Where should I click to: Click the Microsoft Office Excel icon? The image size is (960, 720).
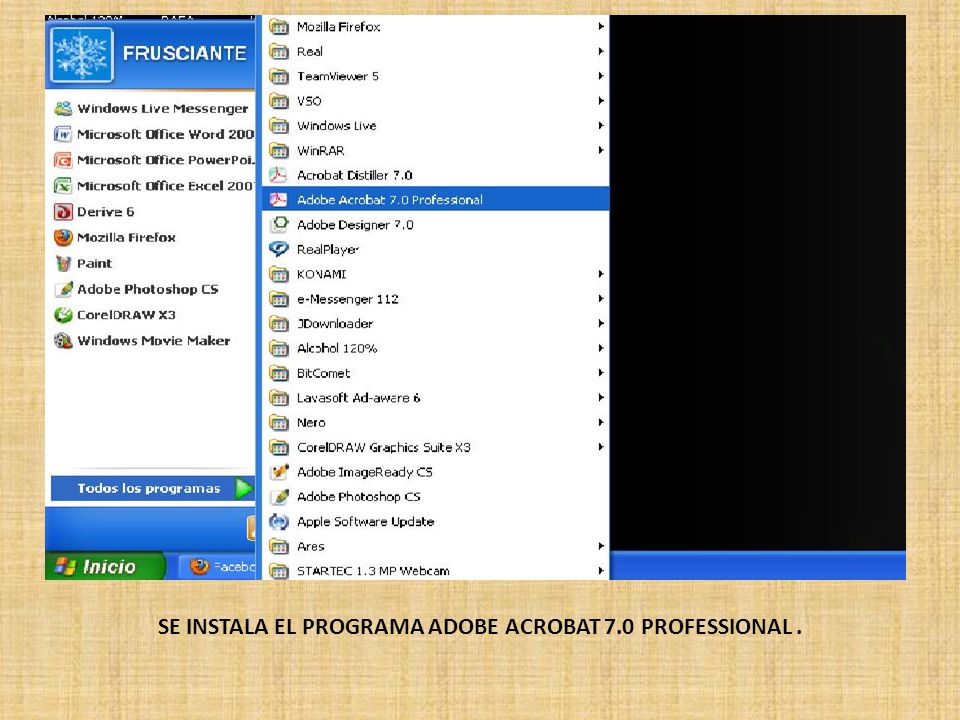pyautogui.click(x=63, y=186)
